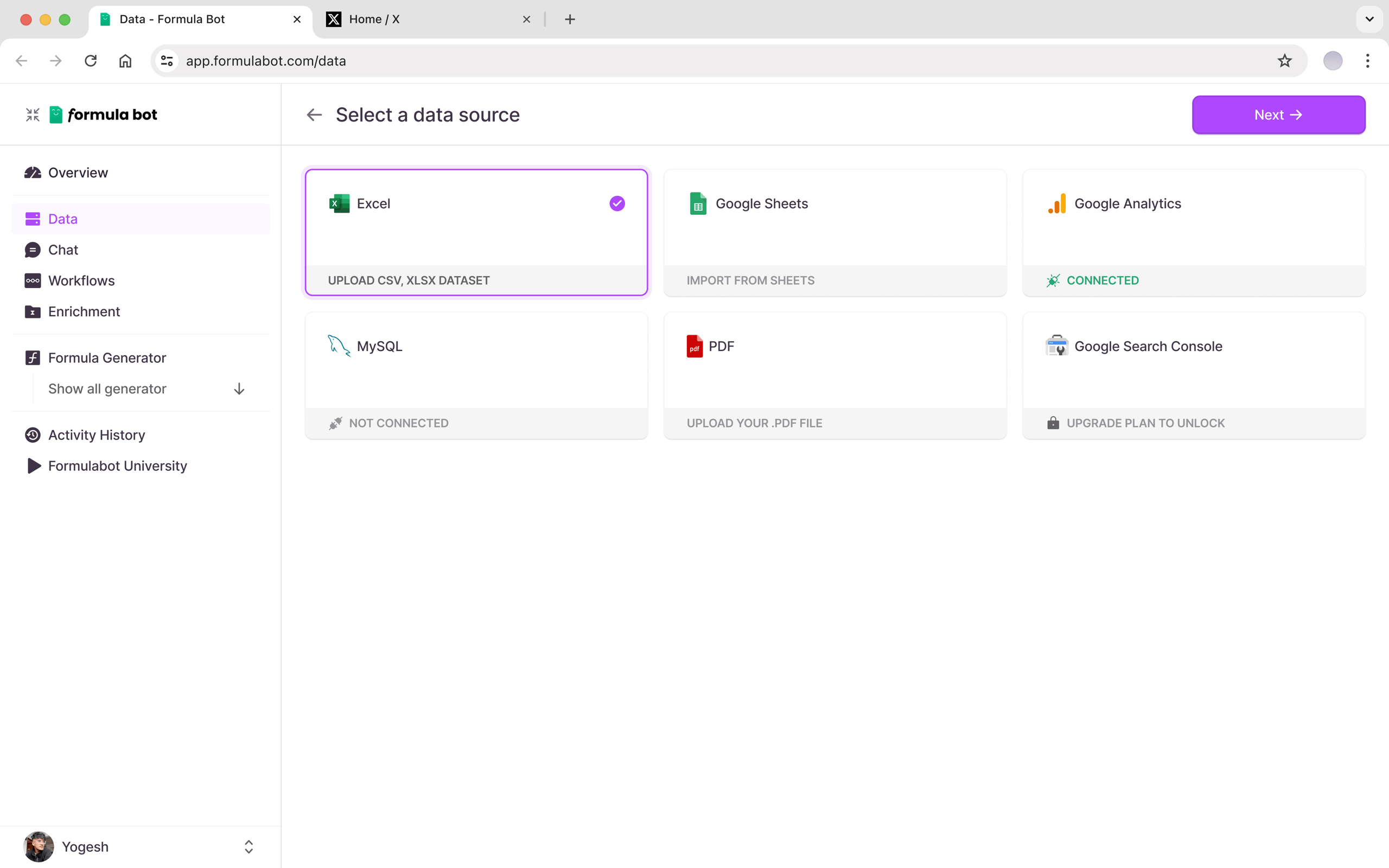Click the Formula Generator function icon

[33, 358]
